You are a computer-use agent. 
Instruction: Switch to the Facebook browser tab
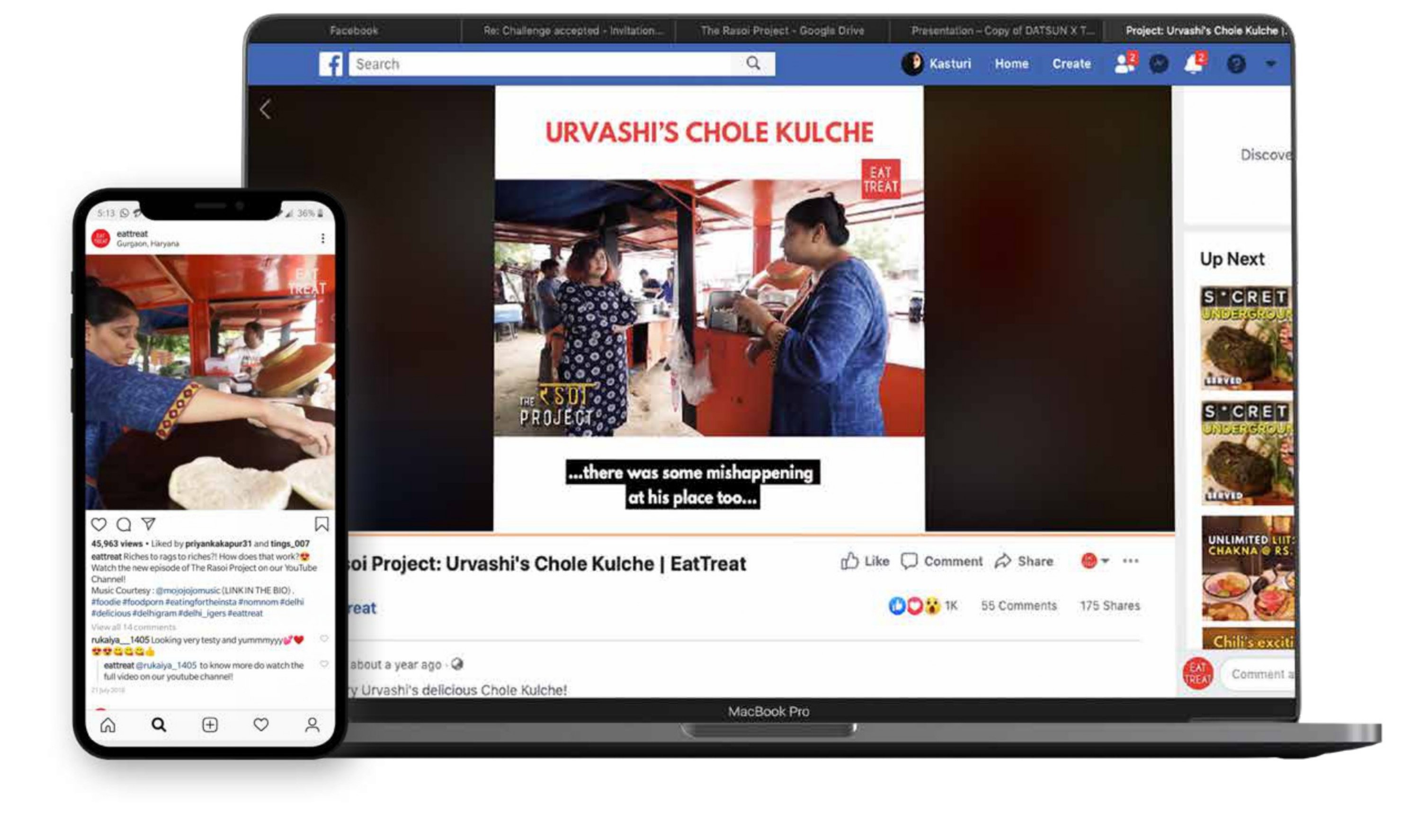354,31
